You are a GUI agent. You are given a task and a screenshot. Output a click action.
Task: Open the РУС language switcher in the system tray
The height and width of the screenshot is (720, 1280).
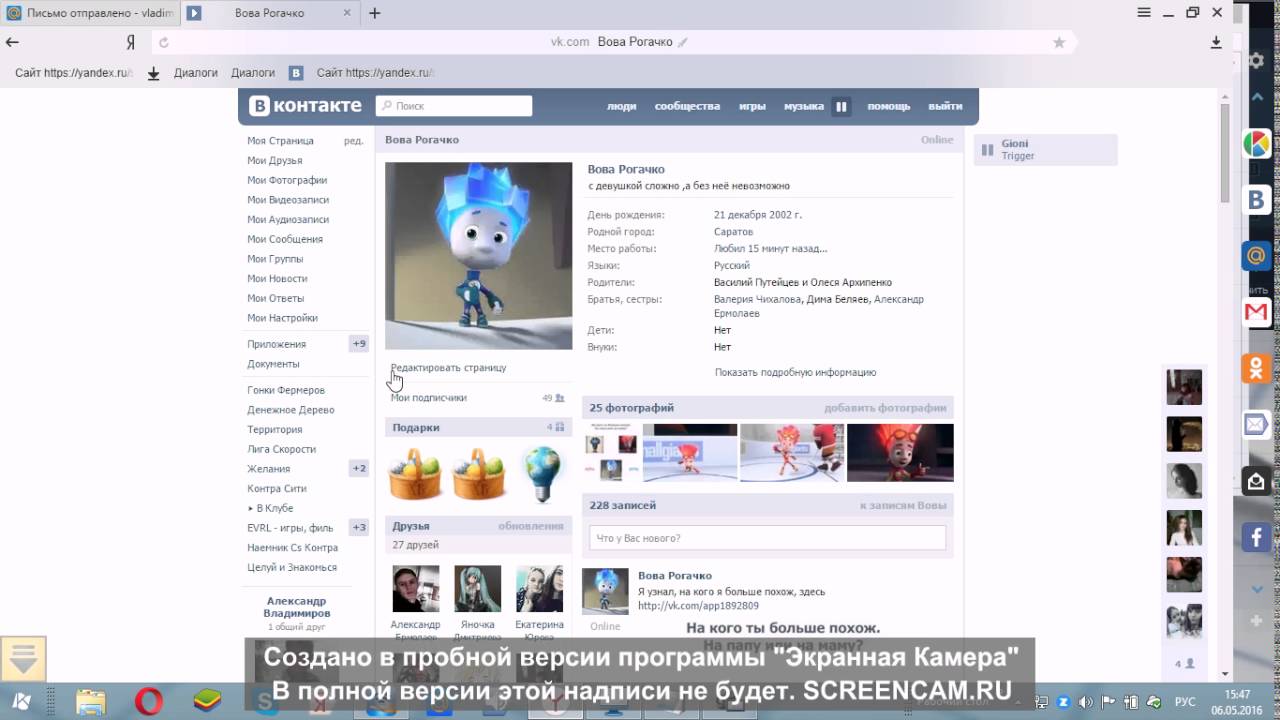click(1184, 701)
